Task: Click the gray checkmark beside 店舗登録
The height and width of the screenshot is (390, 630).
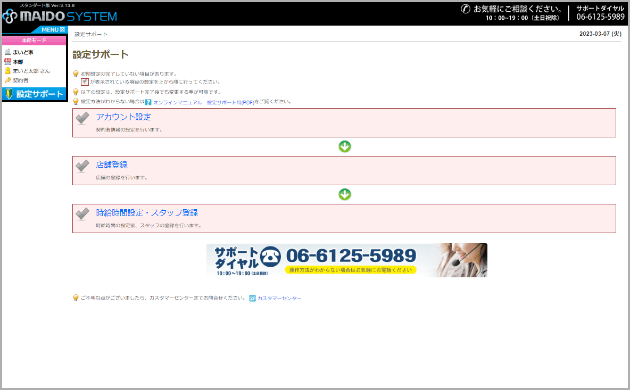Action: tap(82, 165)
